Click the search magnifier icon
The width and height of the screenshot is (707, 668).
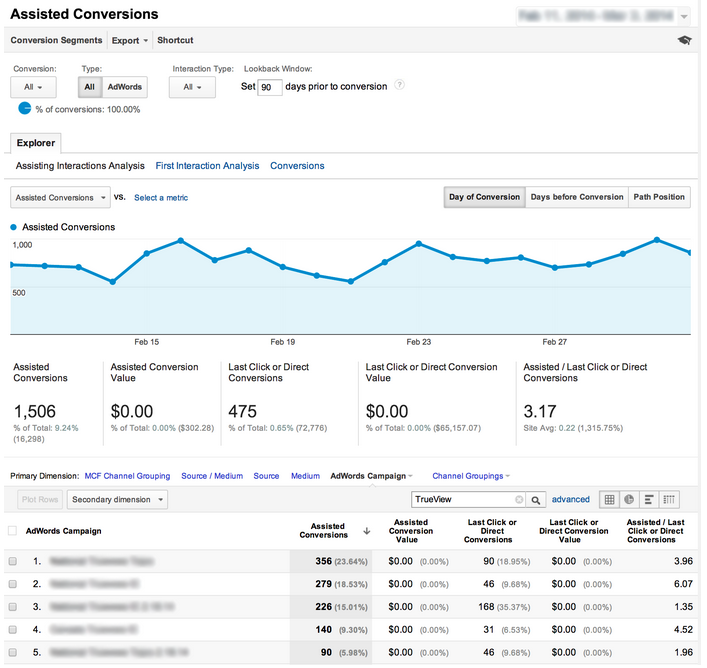537,499
